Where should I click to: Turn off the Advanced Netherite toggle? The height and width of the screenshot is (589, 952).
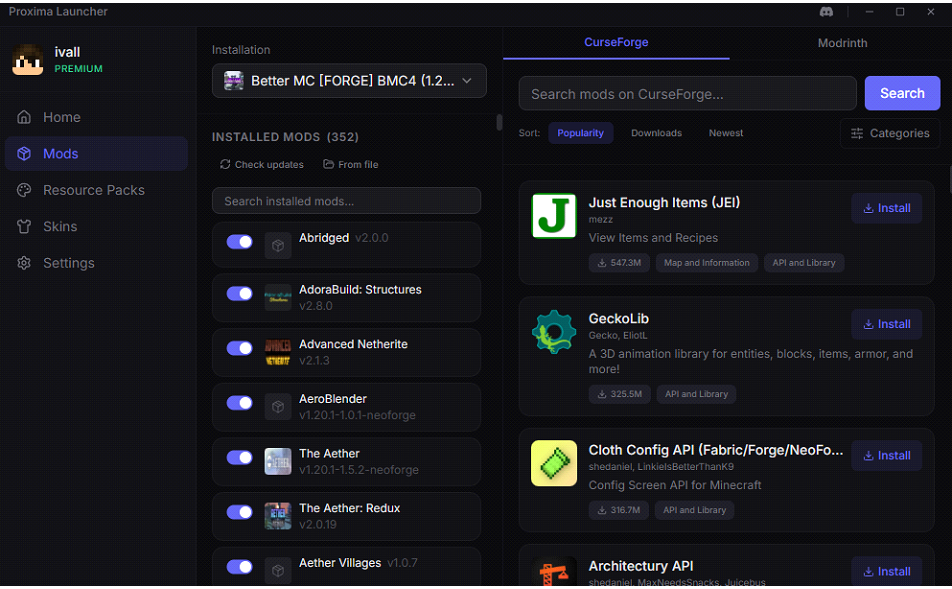[240, 348]
